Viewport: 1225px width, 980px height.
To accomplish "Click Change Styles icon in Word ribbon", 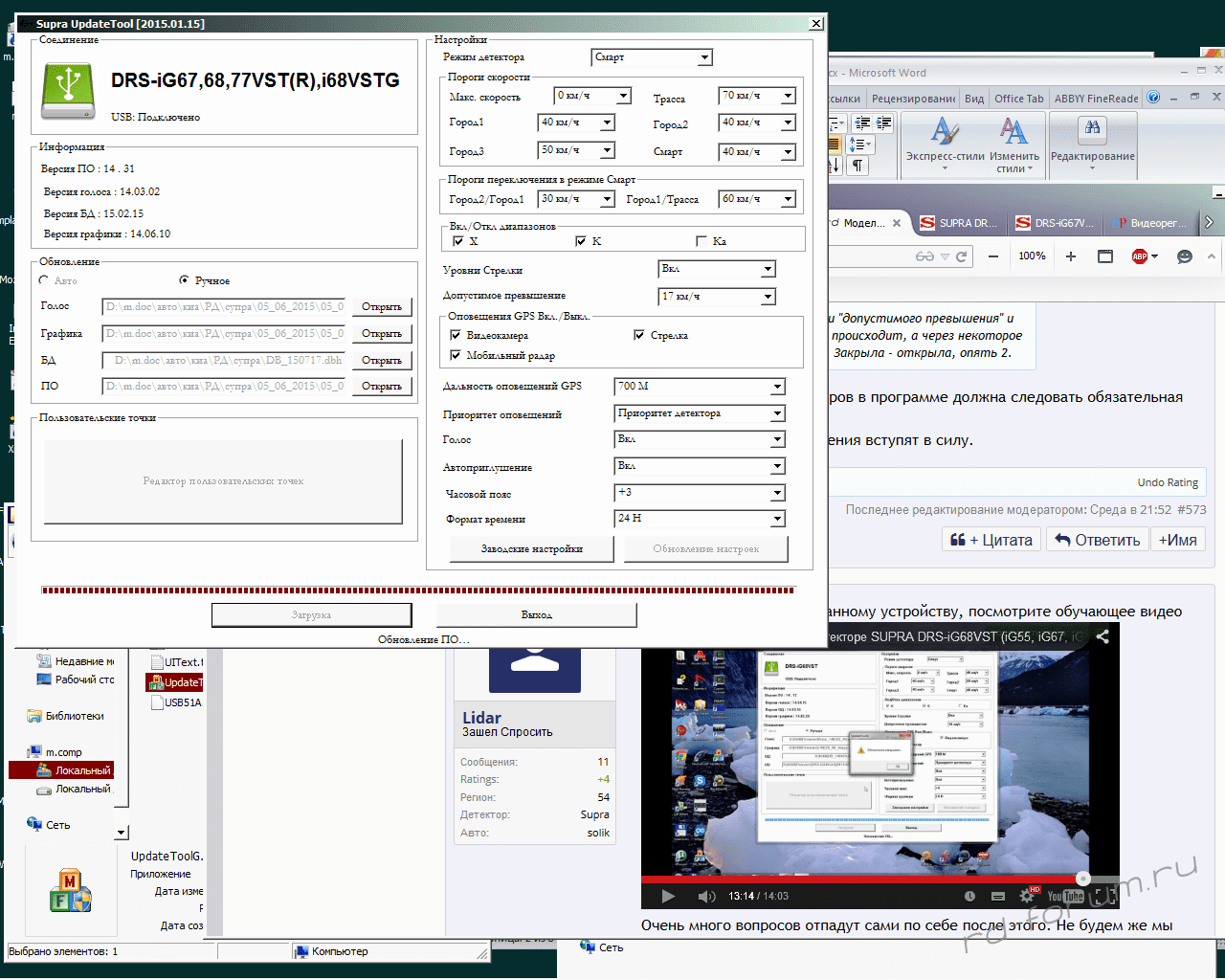I will pyautogui.click(x=1013, y=132).
